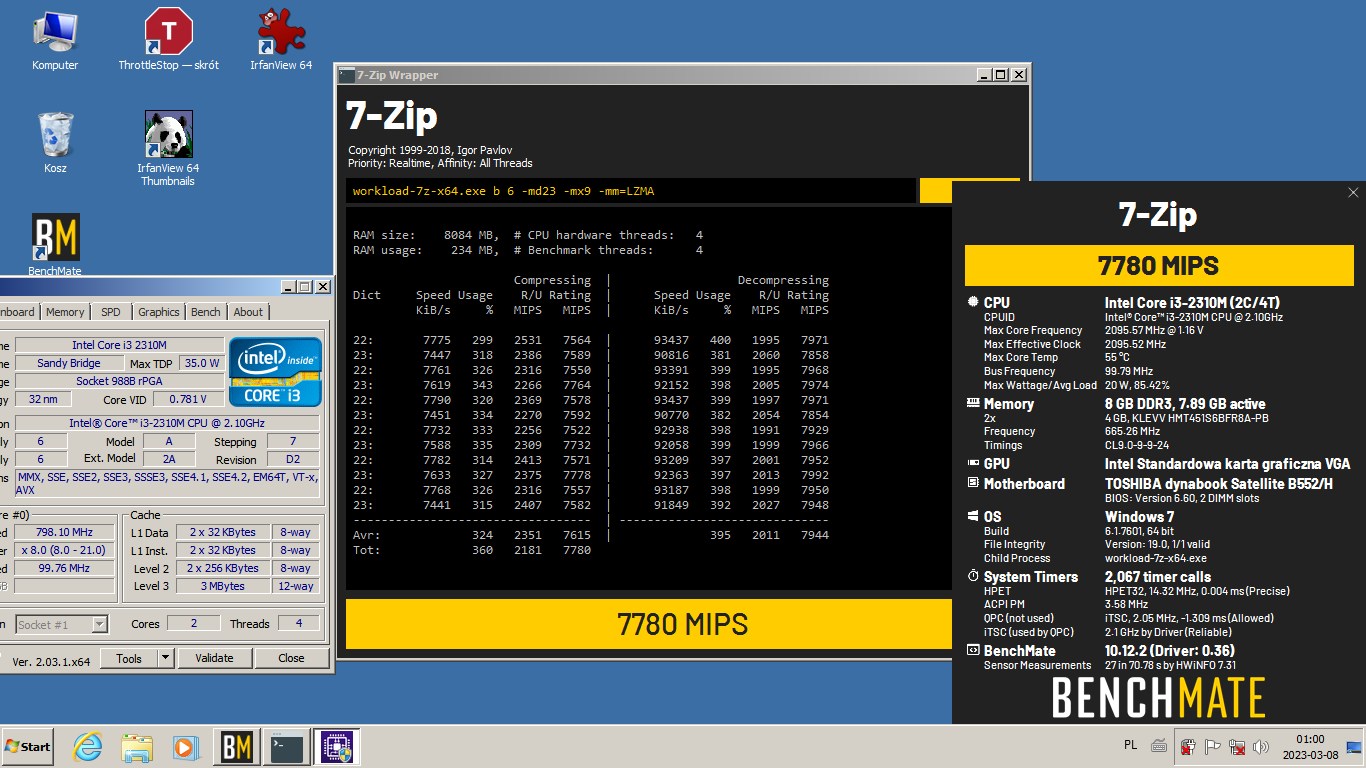Open the Socket #1 selection dropdown

pos(61,624)
